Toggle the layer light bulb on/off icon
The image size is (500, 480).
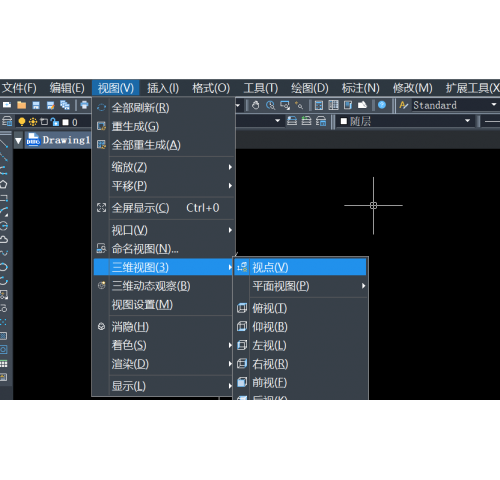click(22, 122)
